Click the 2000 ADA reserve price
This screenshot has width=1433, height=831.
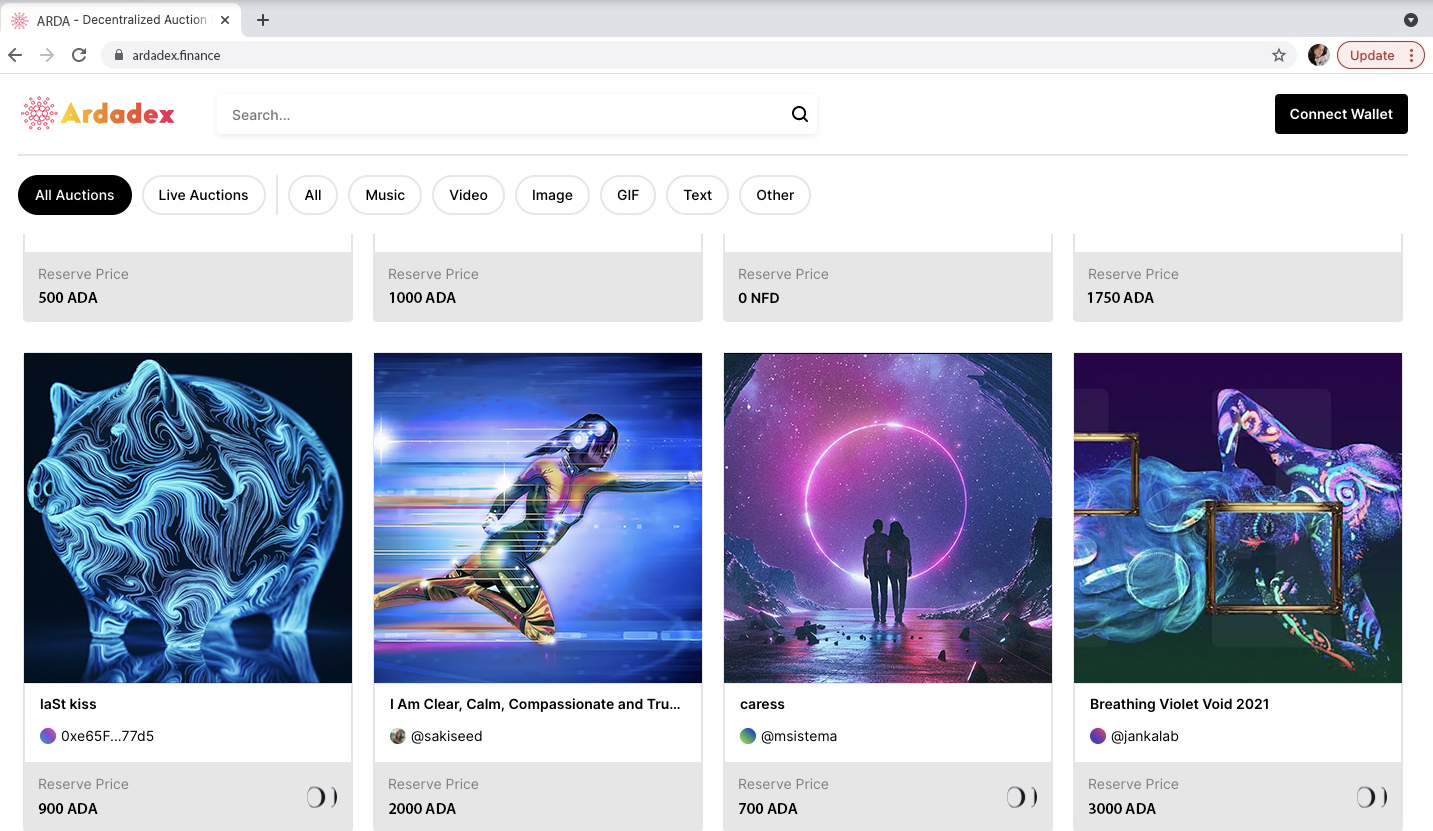pos(422,808)
